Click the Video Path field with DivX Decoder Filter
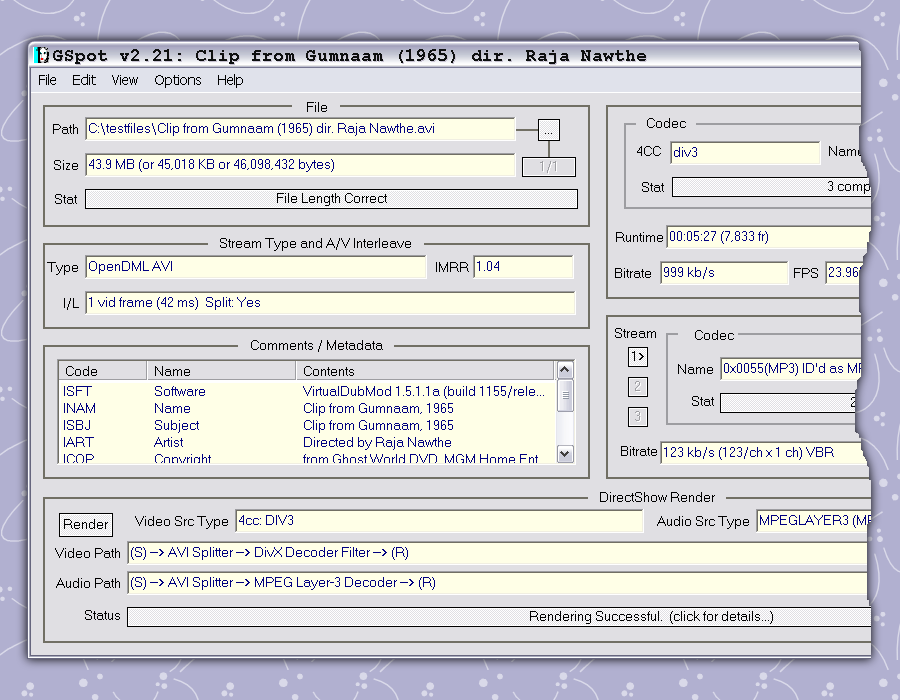The height and width of the screenshot is (700, 900). [497, 553]
